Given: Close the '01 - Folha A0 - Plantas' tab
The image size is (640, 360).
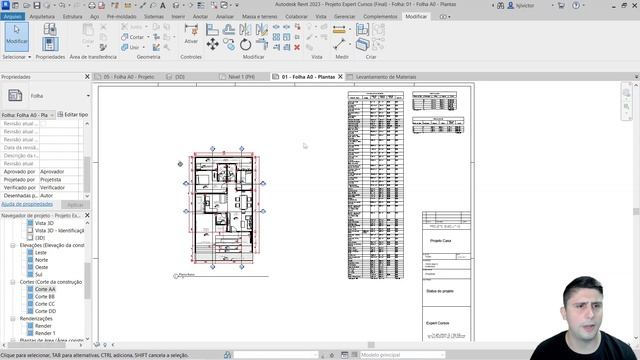Looking at the screenshot, I should 340,77.
